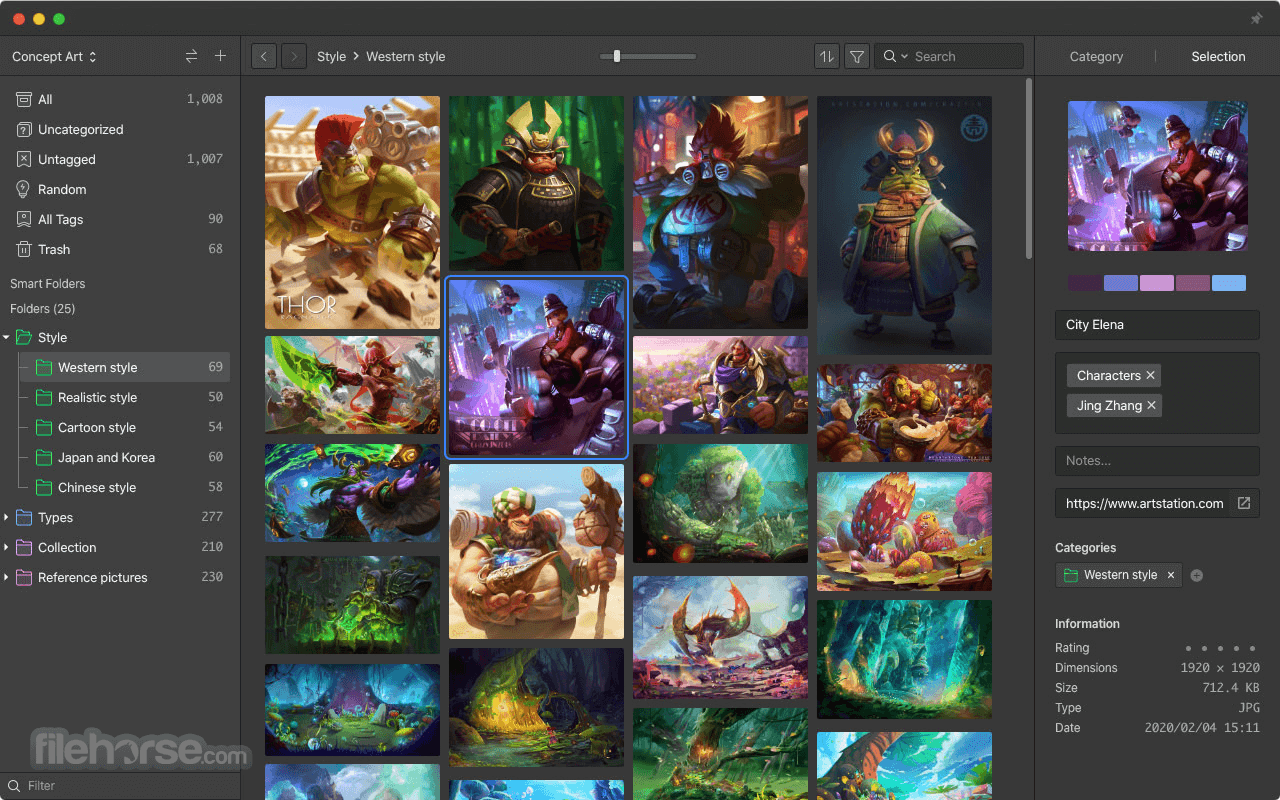Switch to the Category tab
Screen dimensions: 1280x800
click(1096, 57)
